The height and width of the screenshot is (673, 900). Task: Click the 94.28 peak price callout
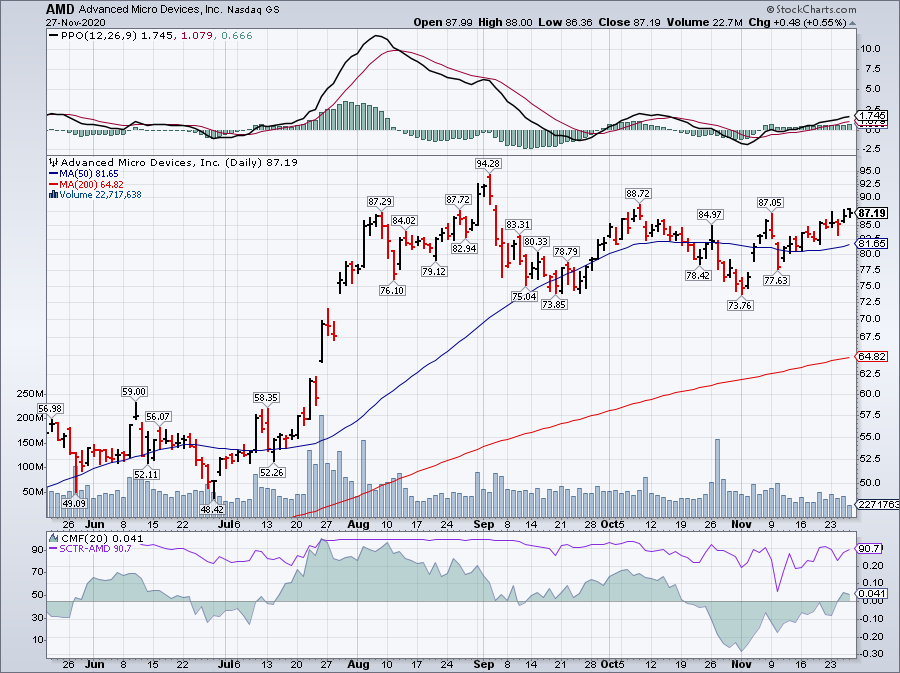tap(488, 164)
